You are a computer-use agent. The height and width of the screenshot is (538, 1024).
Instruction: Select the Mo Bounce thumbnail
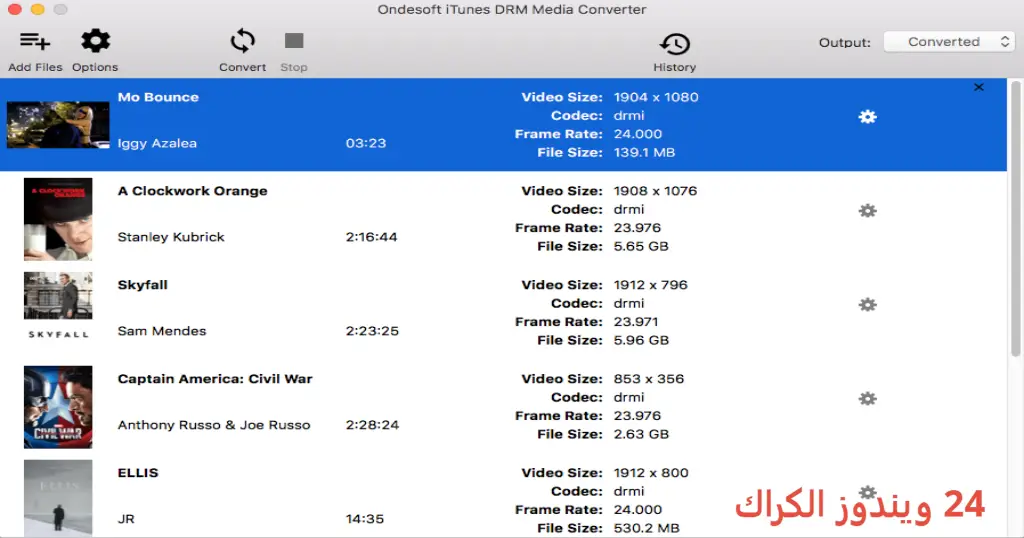coord(58,125)
